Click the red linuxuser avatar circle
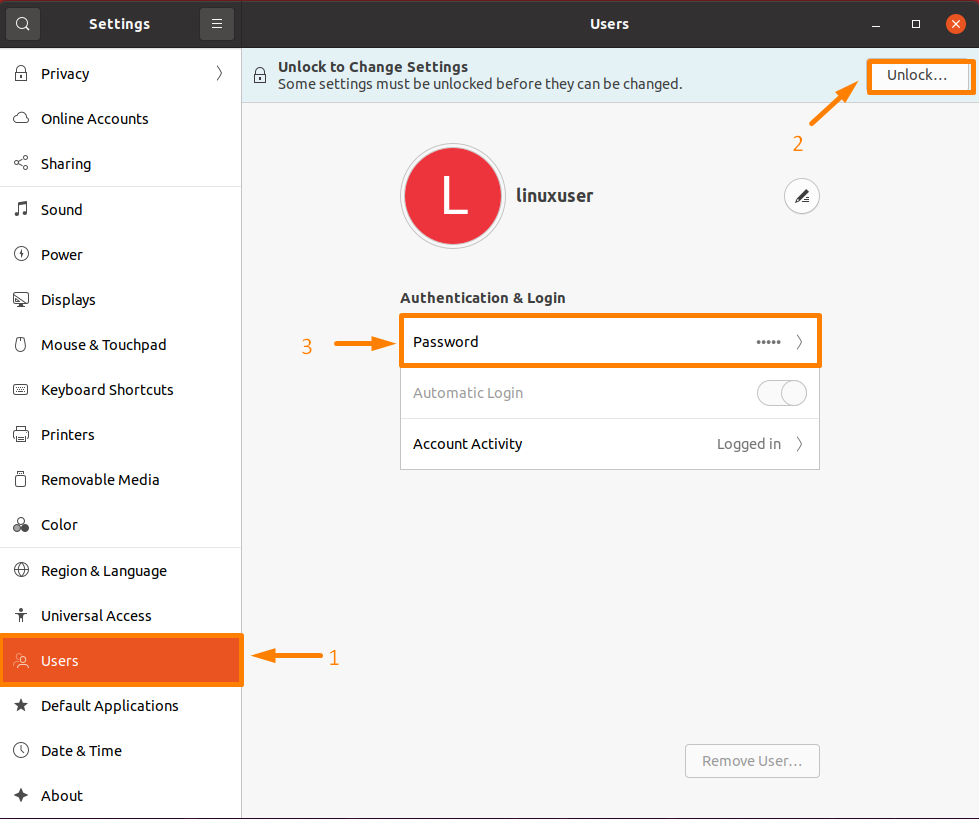979x819 pixels. (452, 196)
